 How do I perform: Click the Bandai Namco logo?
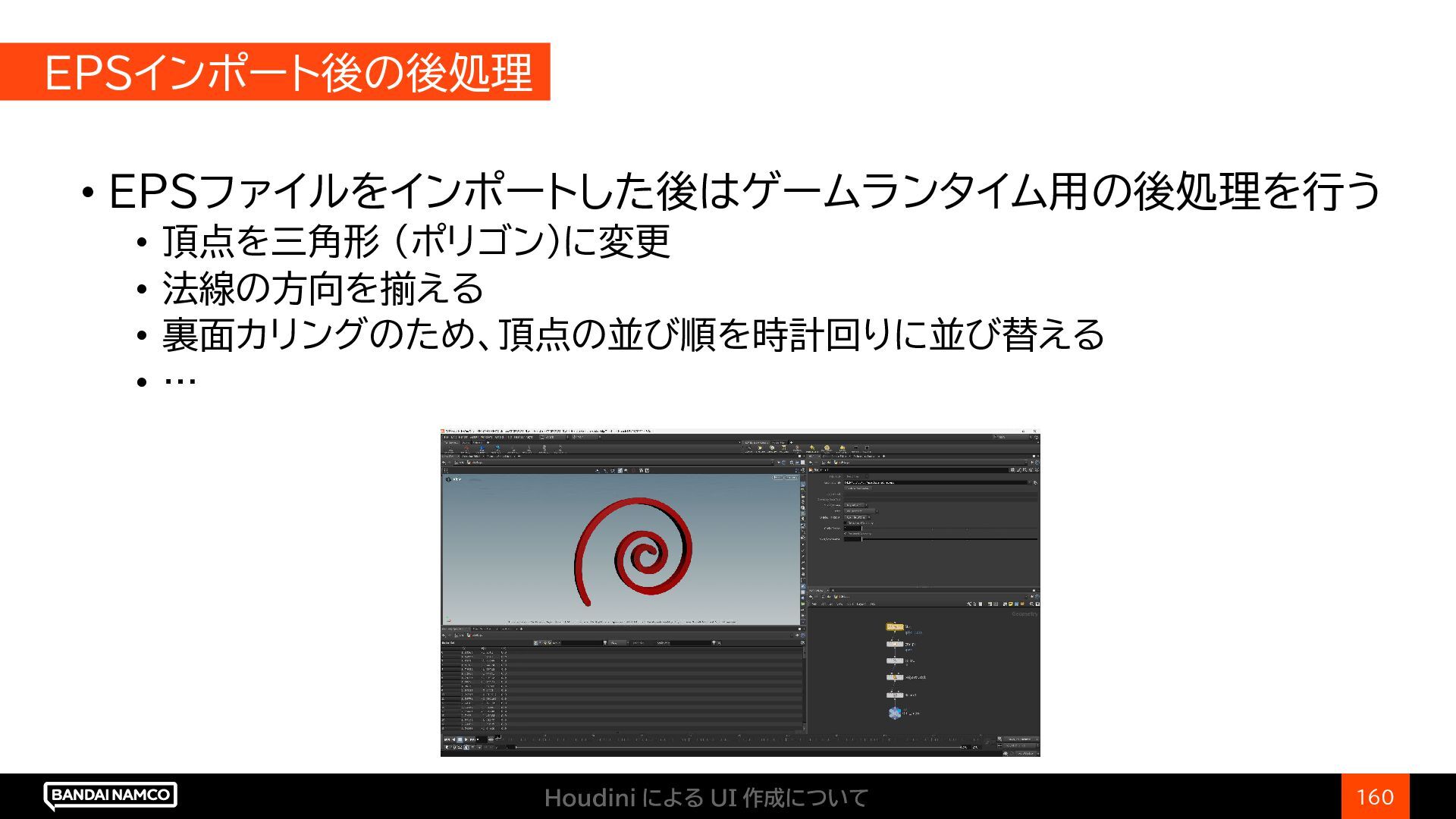111,795
